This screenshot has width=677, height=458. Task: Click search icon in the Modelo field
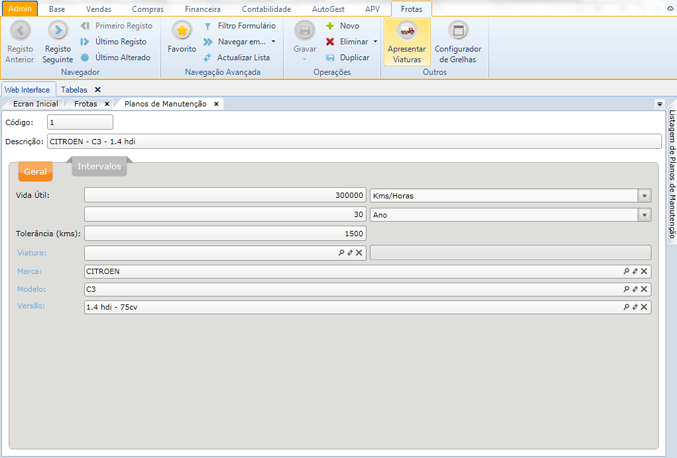(x=626, y=289)
